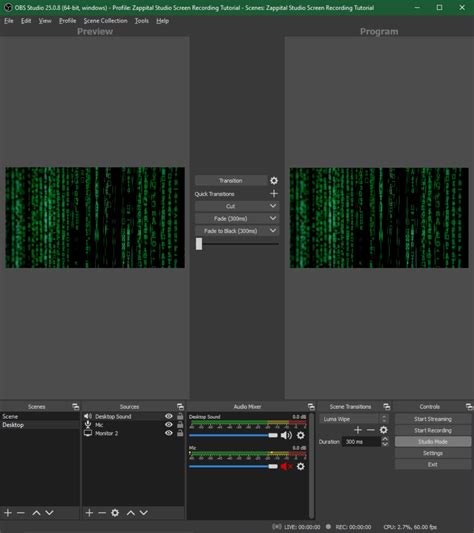
Task: Hide the Desktop Sound source
Action: coord(169,416)
